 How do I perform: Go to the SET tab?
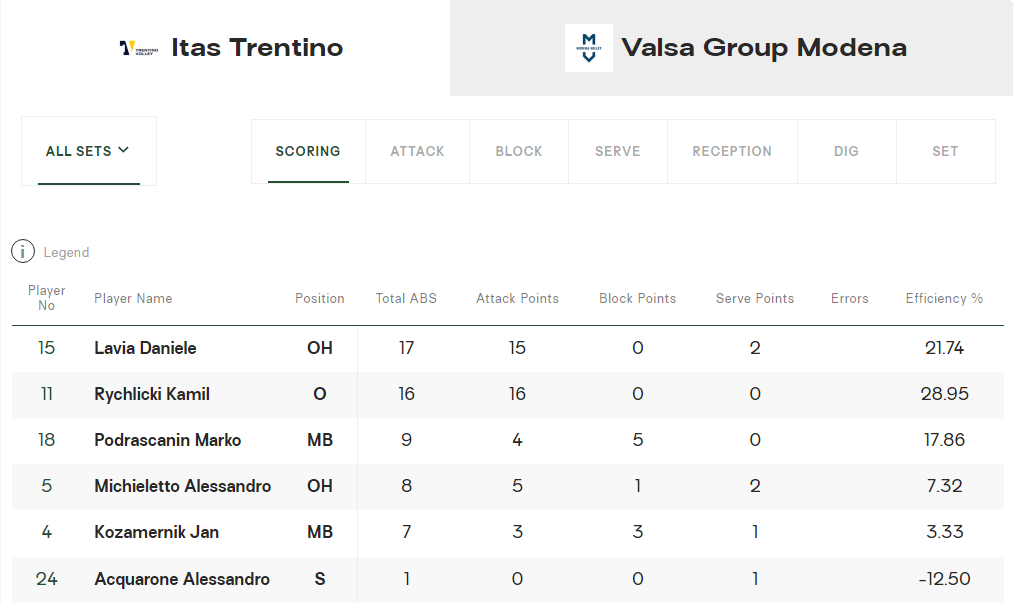[x=945, y=151]
